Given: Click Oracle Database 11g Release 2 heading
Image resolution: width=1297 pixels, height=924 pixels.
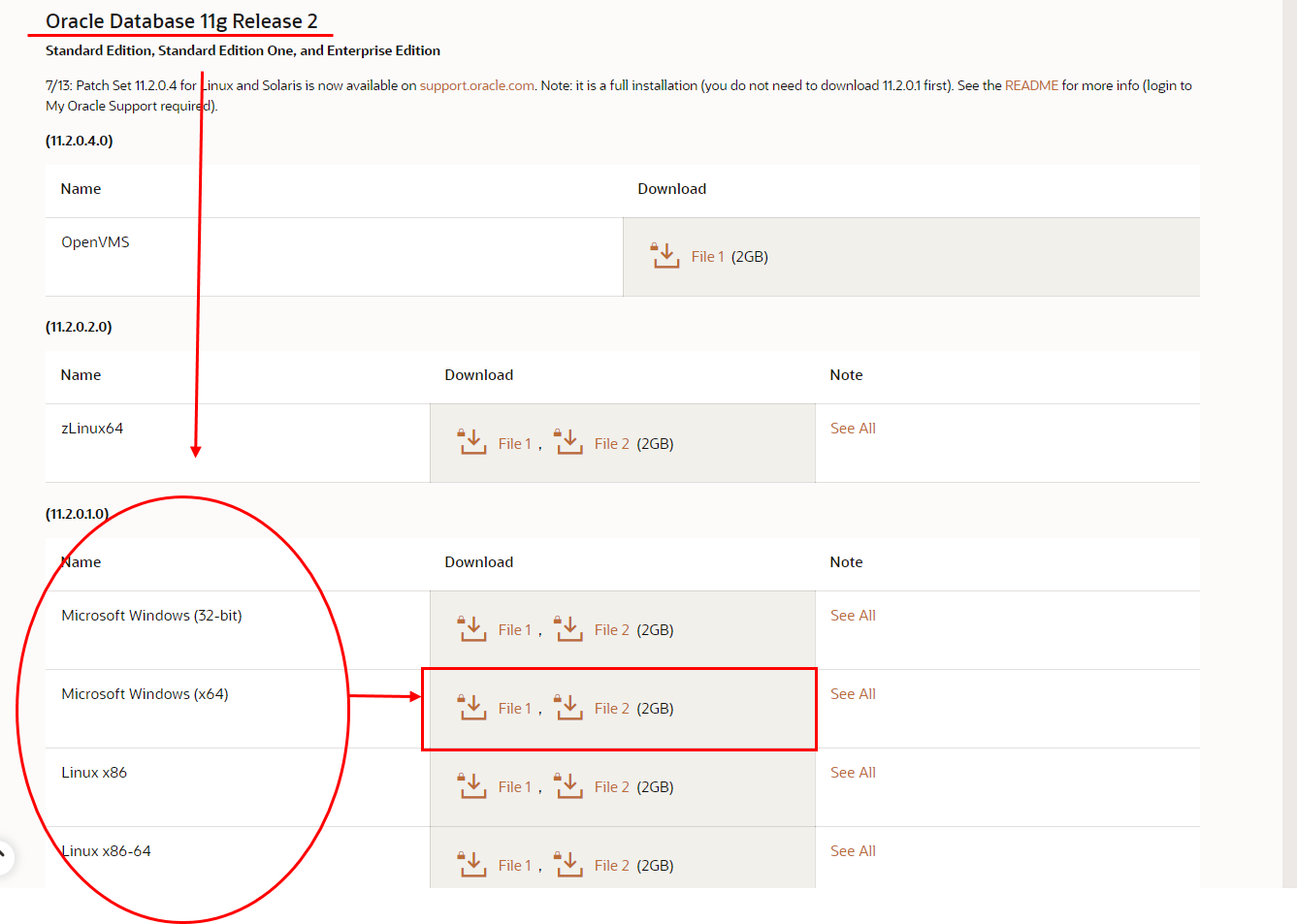Looking at the screenshot, I should tap(181, 21).
